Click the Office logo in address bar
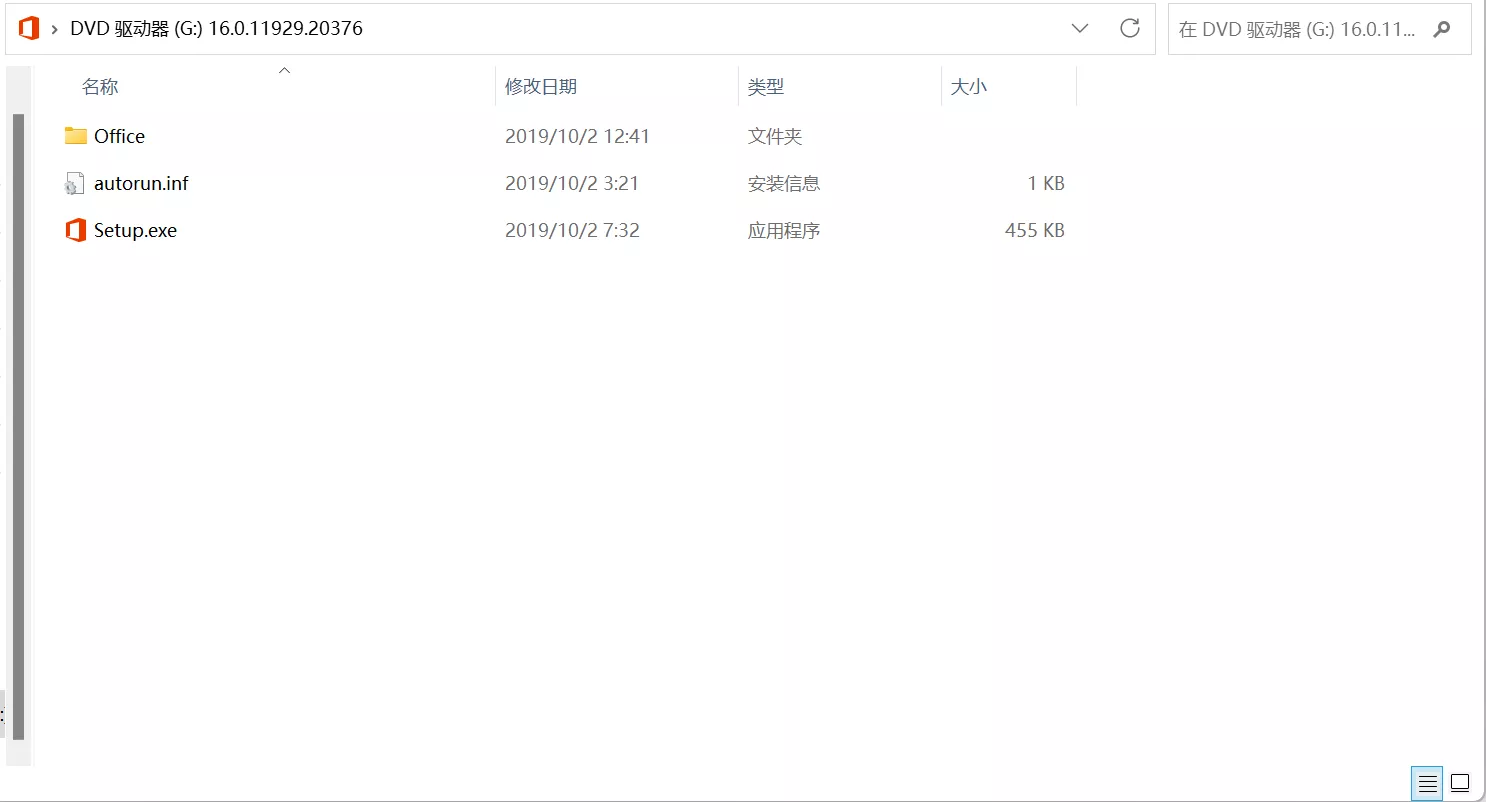 (x=29, y=29)
